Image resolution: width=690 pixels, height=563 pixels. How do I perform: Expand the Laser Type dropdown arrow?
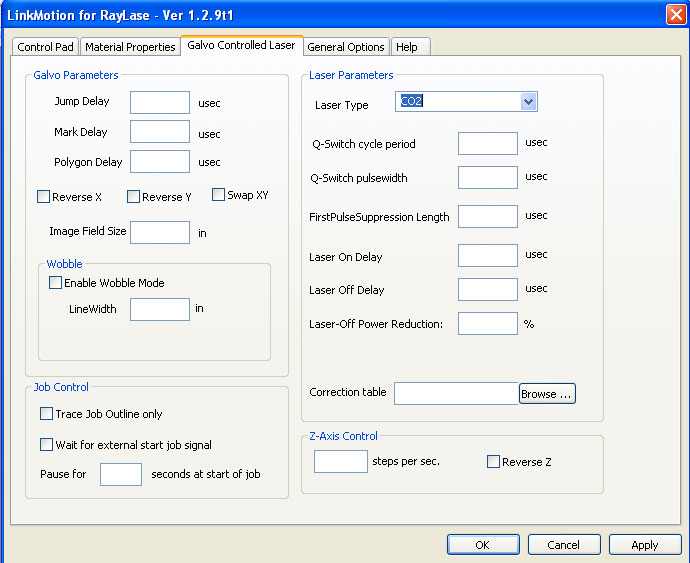click(528, 102)
